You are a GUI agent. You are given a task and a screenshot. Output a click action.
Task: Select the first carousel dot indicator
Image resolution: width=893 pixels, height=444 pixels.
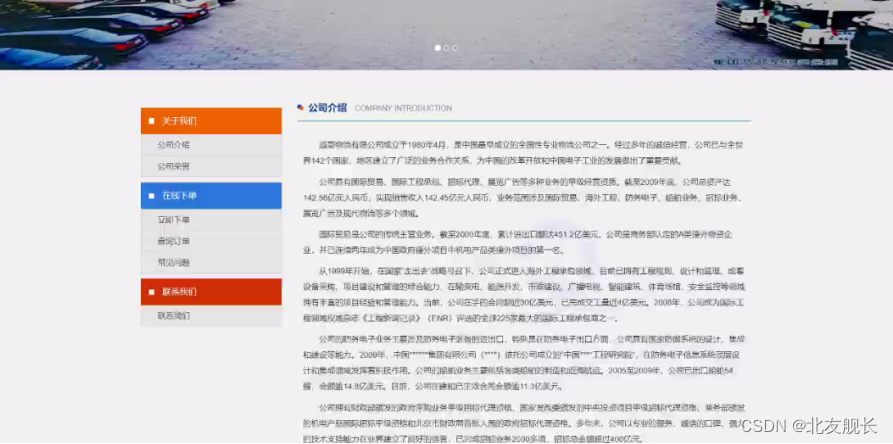tap(437, 48)
